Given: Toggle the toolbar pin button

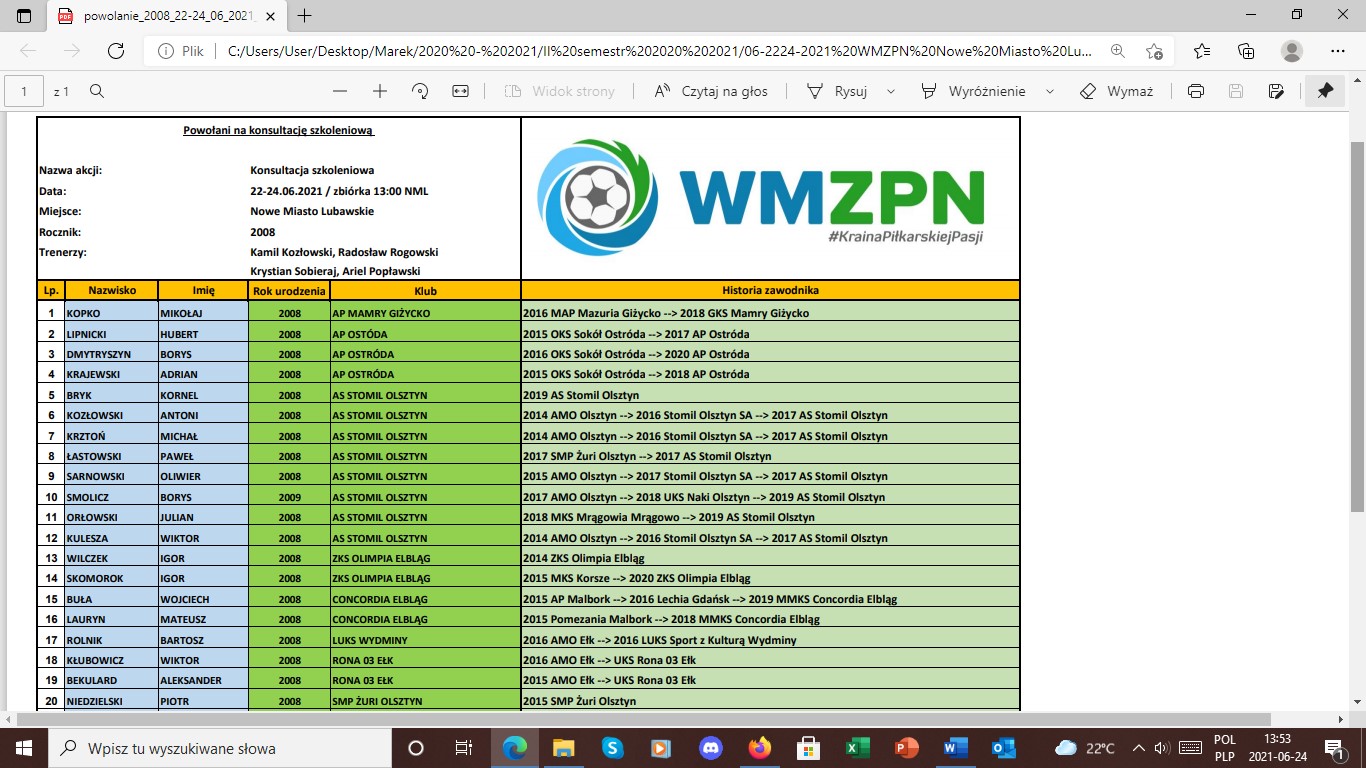Looking at the screenshot, I should [x=1325, y=91].
